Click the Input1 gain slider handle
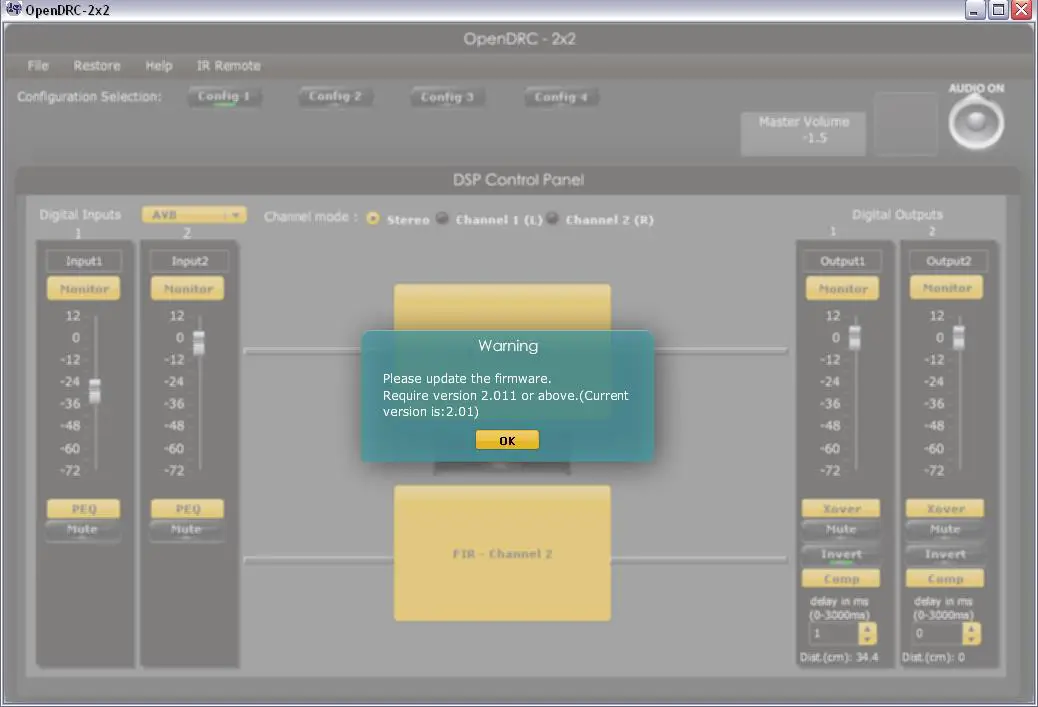Image resolution: width=1038 pixels, height=707 pixels. click(x=95, y=391)
